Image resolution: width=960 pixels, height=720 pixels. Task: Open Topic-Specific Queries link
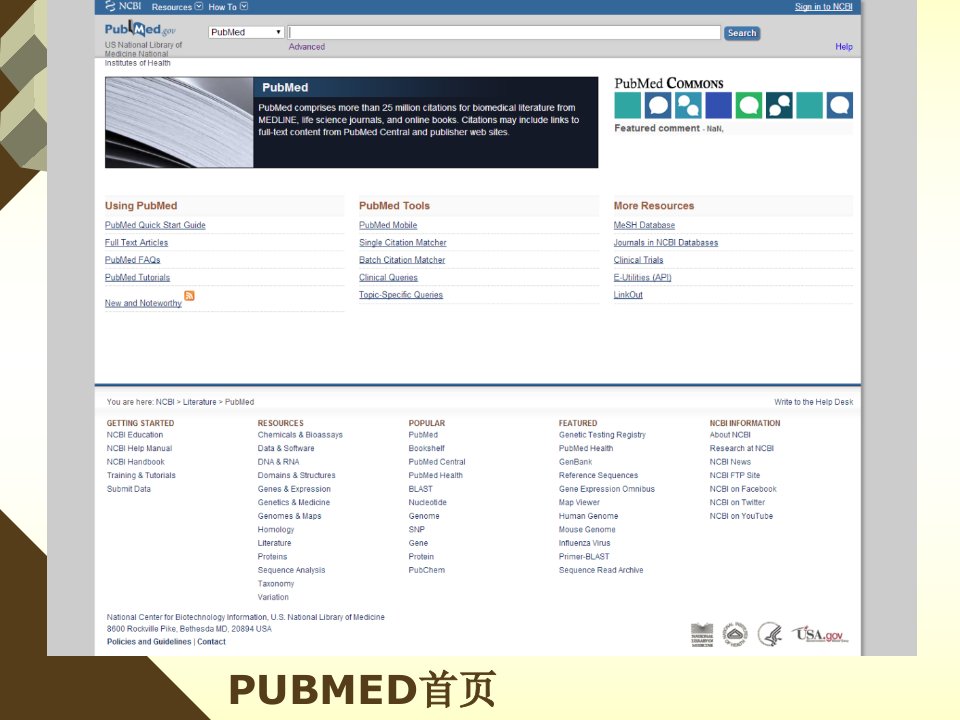pos(401,294)
